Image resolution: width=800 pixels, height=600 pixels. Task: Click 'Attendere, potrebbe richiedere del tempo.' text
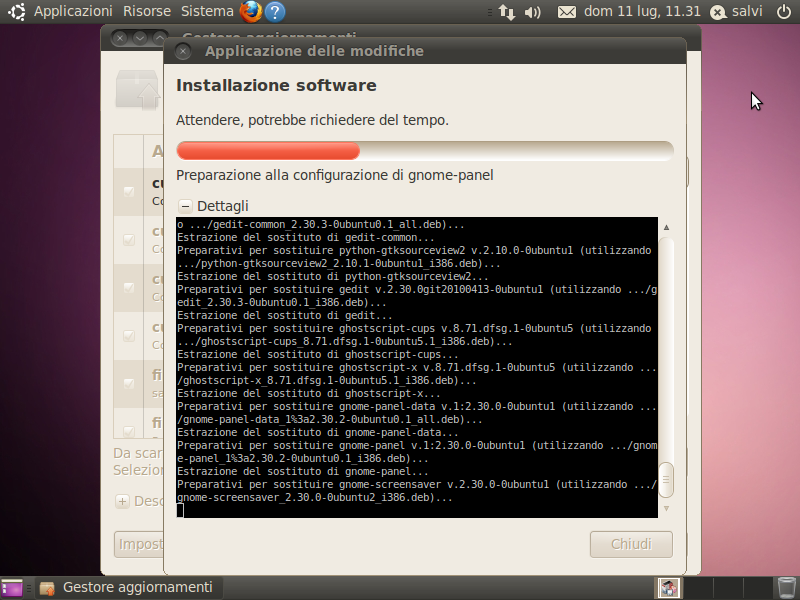pos(312,120)
